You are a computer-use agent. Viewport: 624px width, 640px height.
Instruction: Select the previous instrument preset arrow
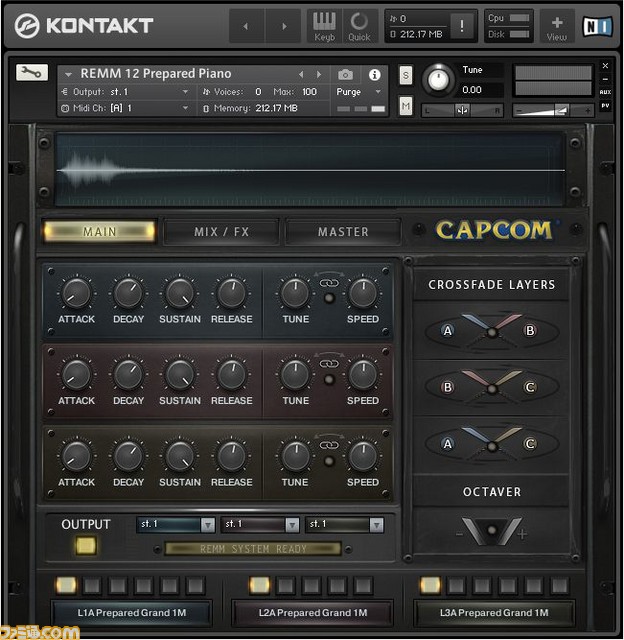(301, 75)
